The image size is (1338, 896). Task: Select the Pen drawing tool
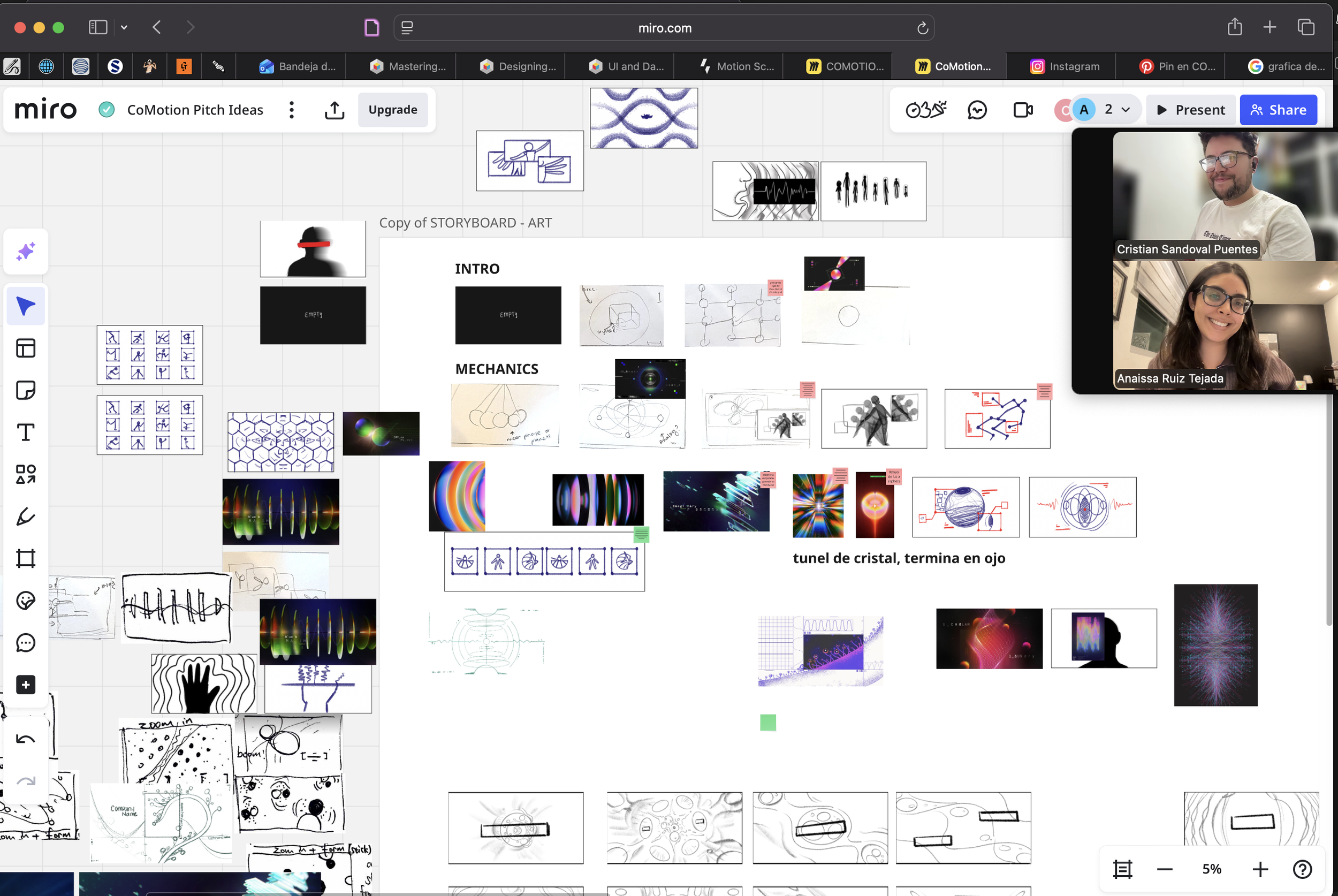26,517
